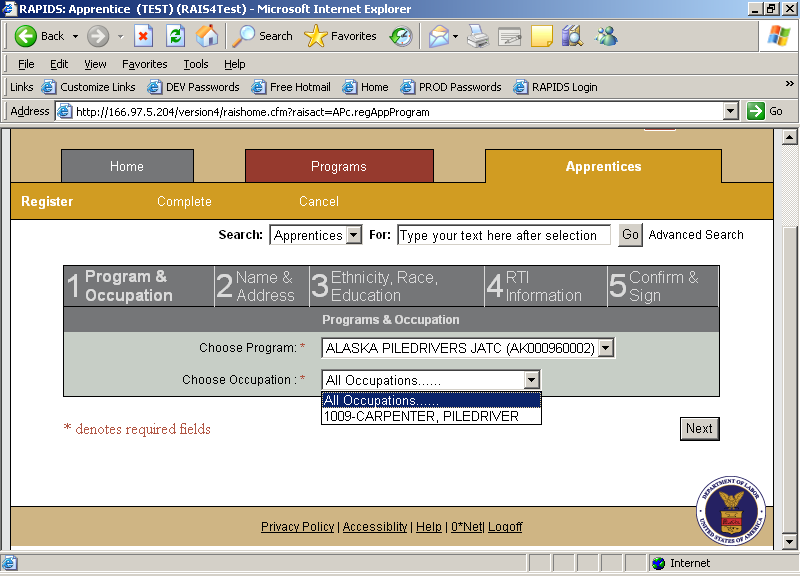Open Free Hotmail links-bar bookmark
The width and height of the screenshot is (800, 576).
click(x=291, y=87)
